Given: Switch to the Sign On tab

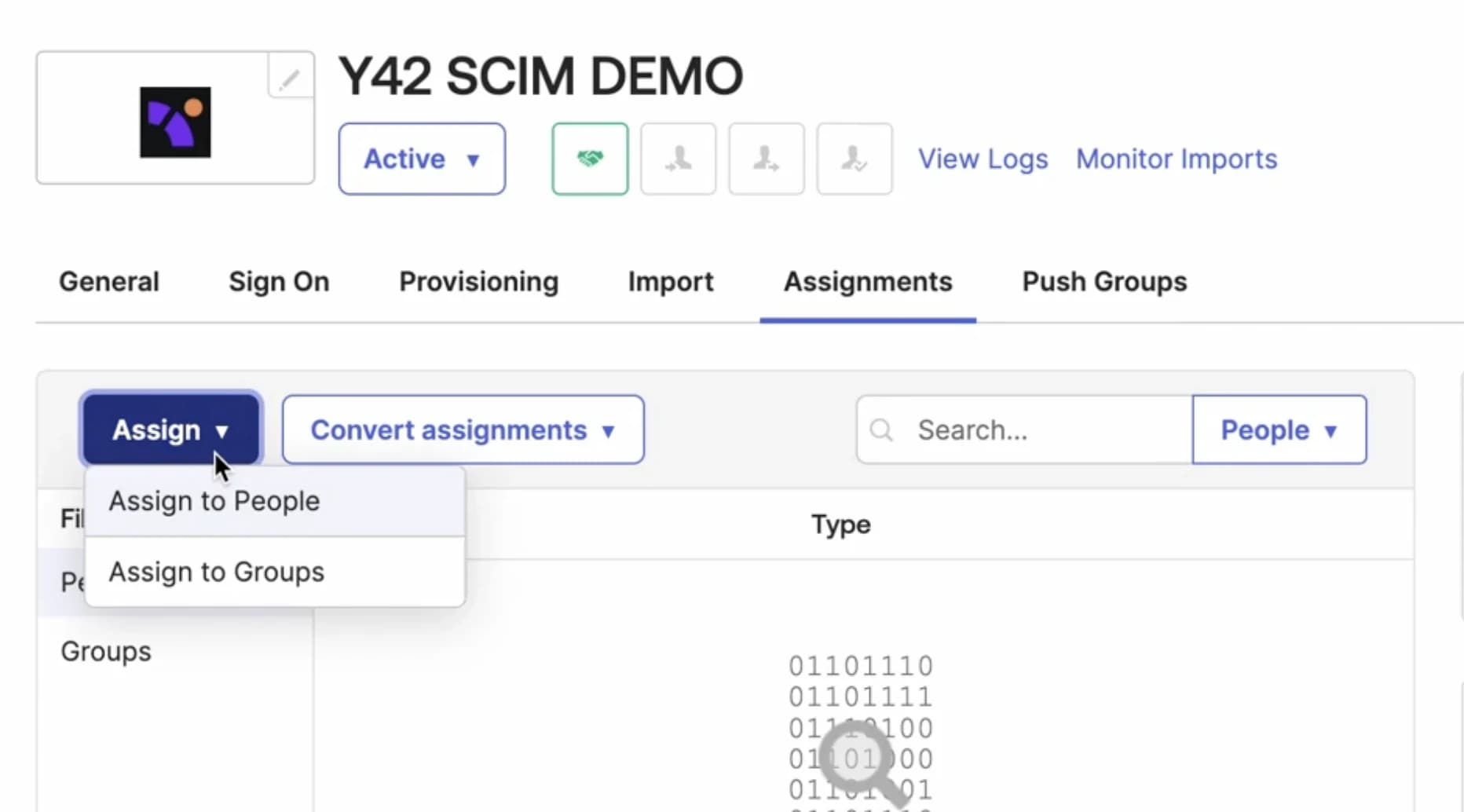Looking at the screenshot, I should (279, 282).
